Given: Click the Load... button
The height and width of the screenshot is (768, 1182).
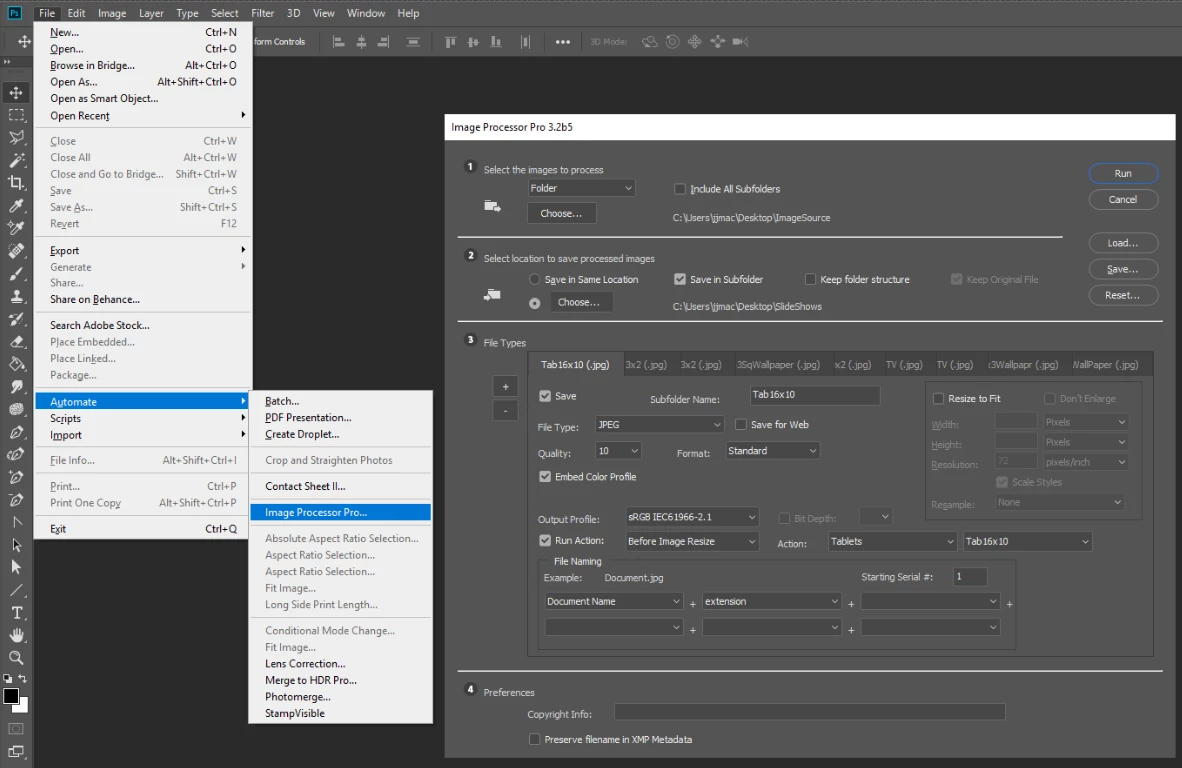Looking at the screenshot, I should 1123,243.
